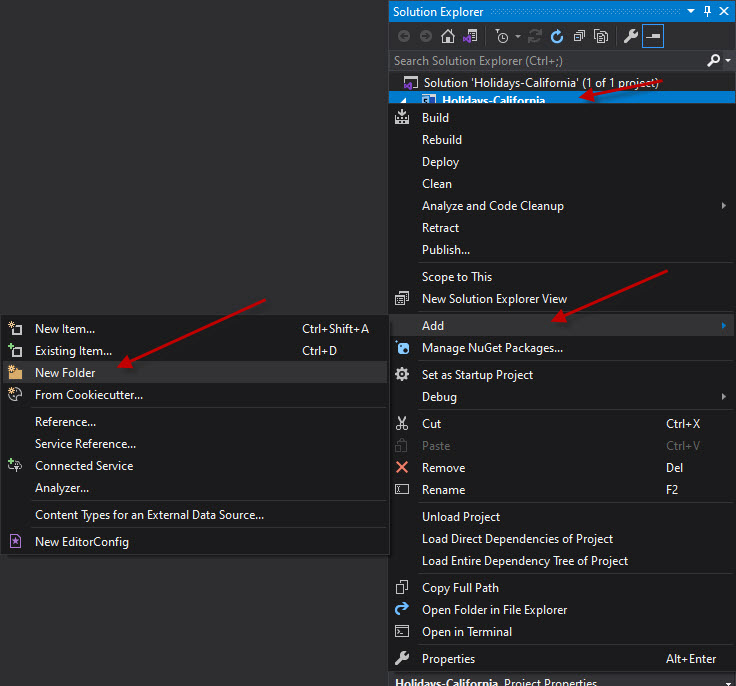Open the Pending Changes Filter clock icon
The width and height of the screenshot is (736, 686).
502,36
